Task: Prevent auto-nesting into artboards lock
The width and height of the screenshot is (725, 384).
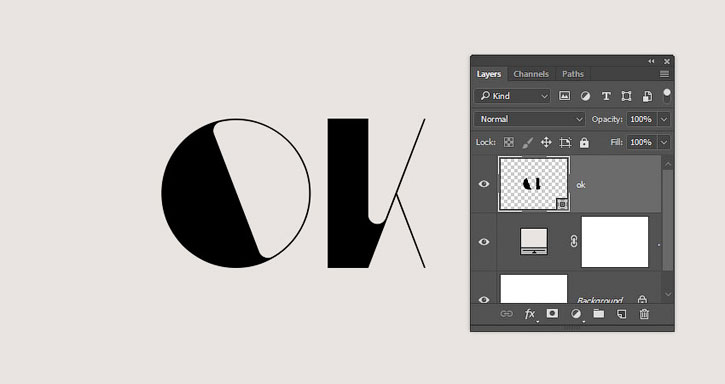Action: 565,142
